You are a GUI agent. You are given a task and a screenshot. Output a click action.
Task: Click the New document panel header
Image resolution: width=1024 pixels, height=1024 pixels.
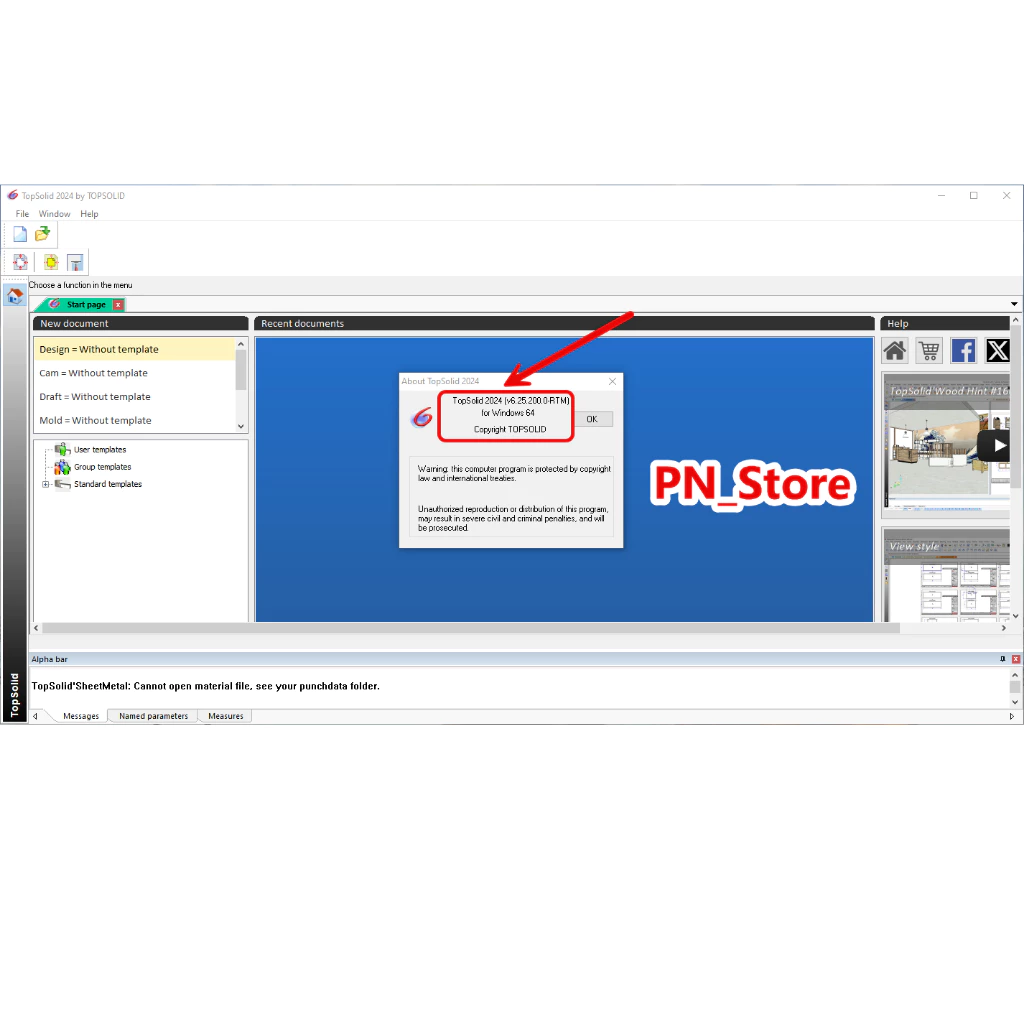[140, 323]
